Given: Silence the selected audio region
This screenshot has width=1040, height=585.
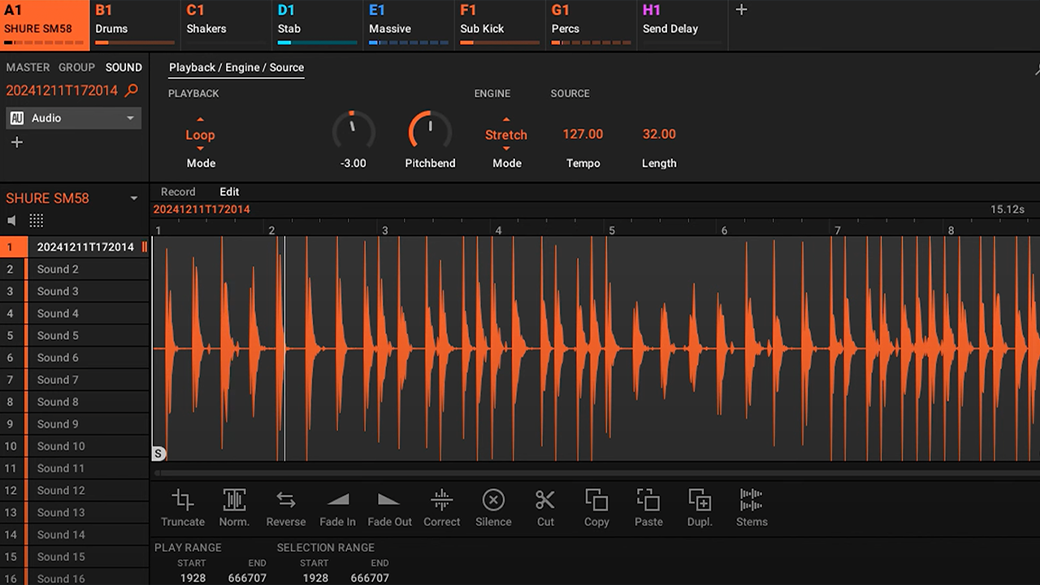Looking at the screenshot, I should [x=493, y=500].
